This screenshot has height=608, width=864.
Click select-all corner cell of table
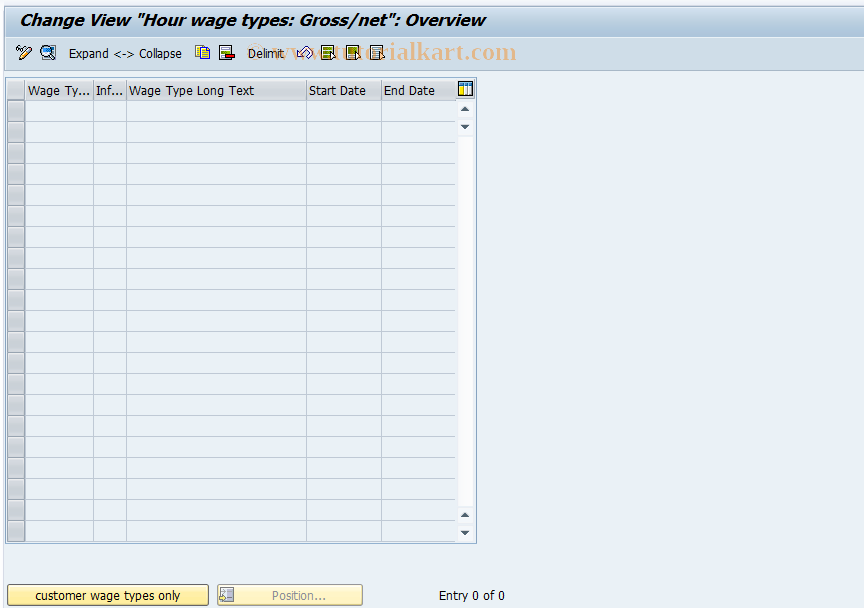coord(16,90)
